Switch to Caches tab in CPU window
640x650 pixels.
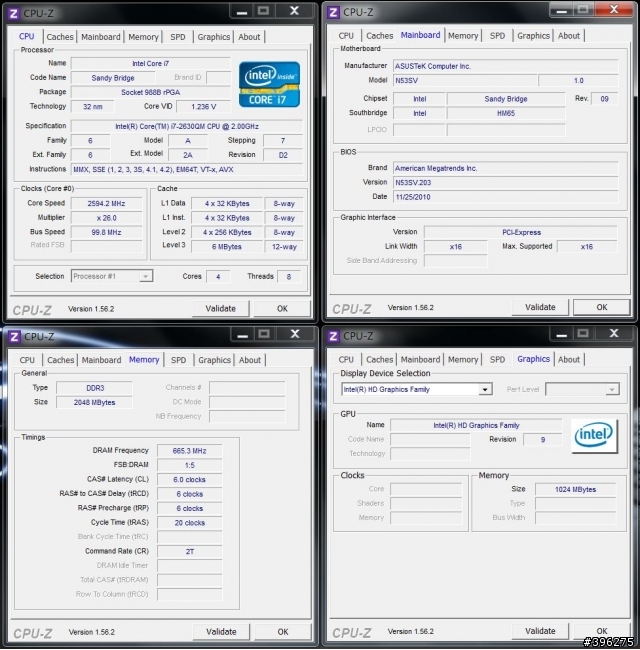tap(60, 37)
